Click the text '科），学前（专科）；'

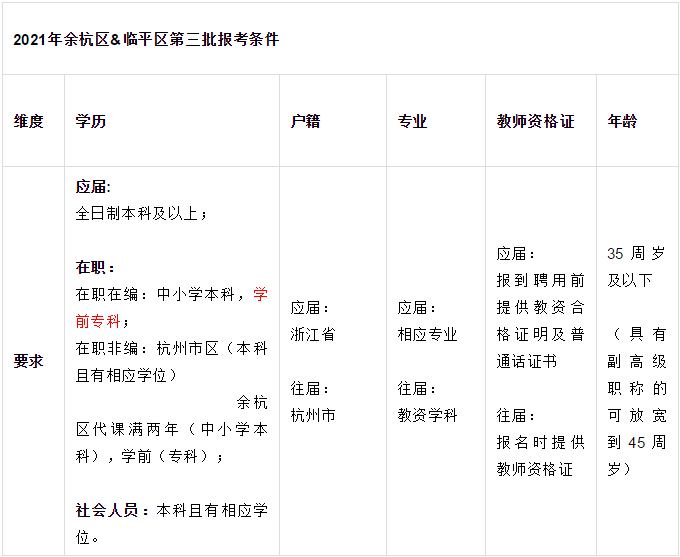tap(150, 456)
